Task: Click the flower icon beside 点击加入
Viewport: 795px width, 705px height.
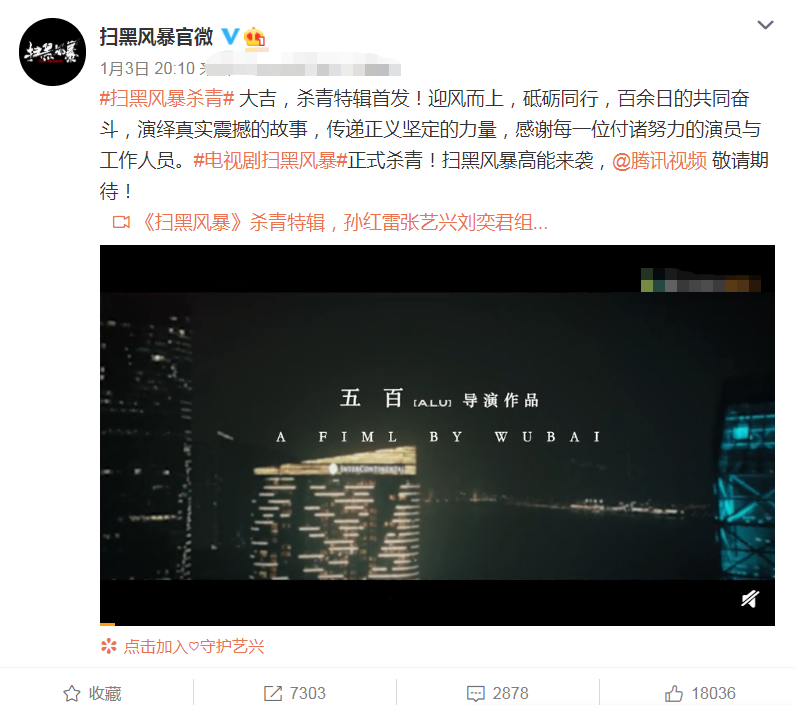Action: (x=109, y=646)
